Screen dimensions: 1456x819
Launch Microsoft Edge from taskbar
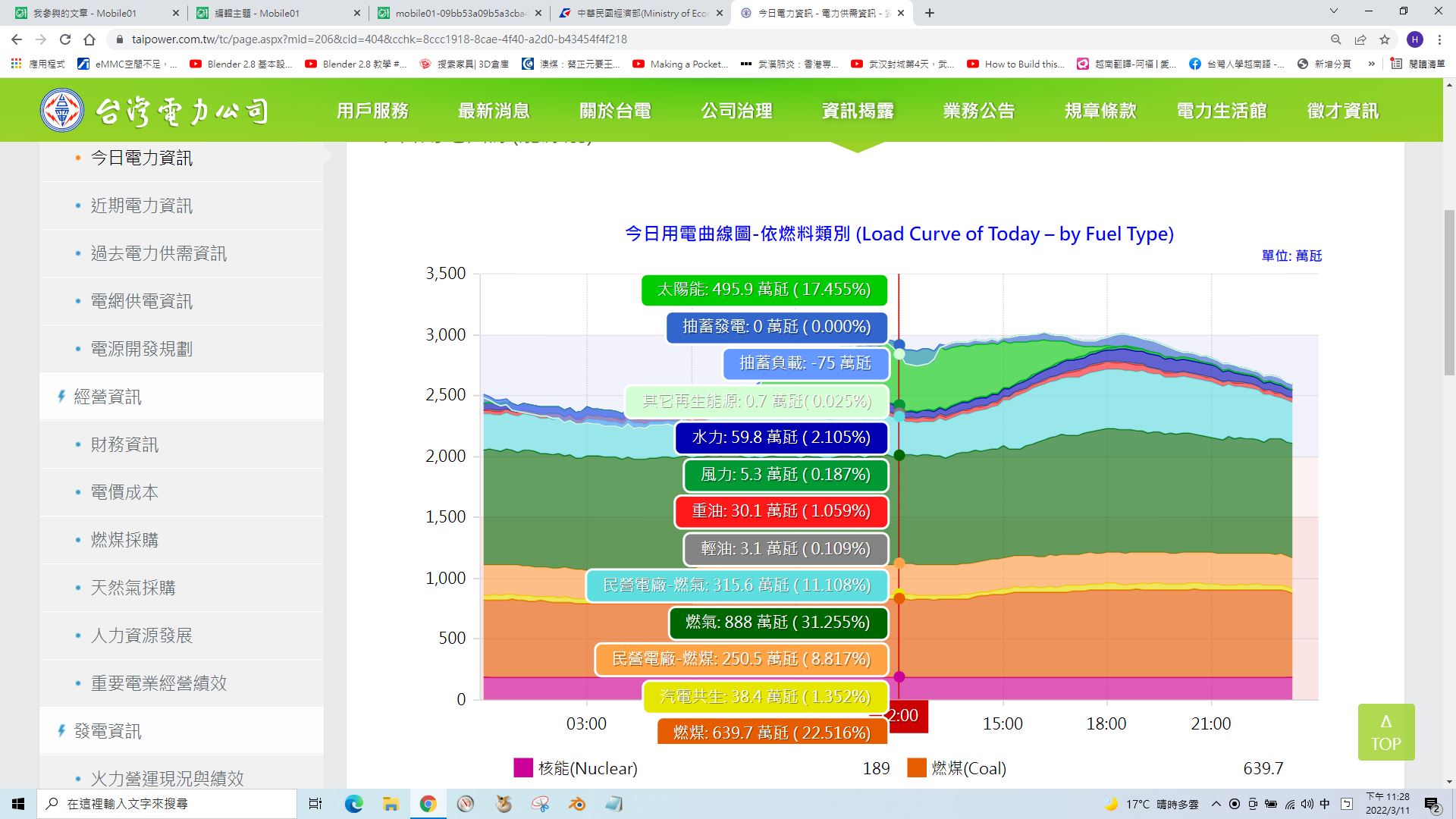click(353, 804)
